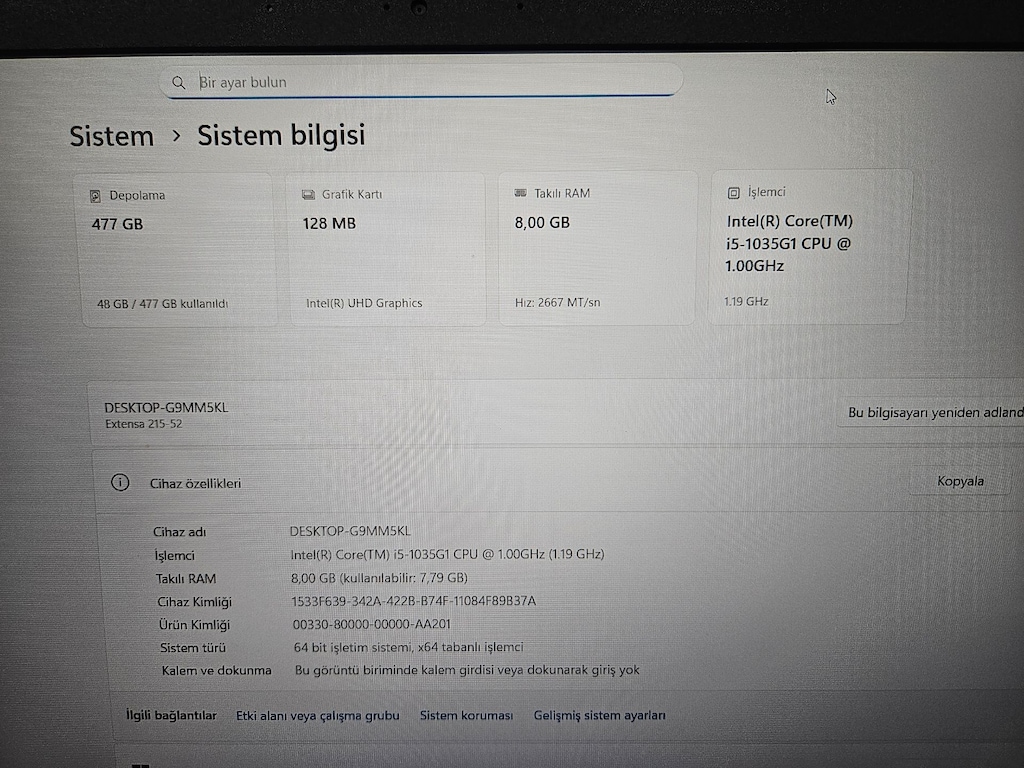The width and height of the screenshot is (1024, 768).
Task: Select the 'Kalem ve dokunma' value text
Action: (x=467, y=670)
